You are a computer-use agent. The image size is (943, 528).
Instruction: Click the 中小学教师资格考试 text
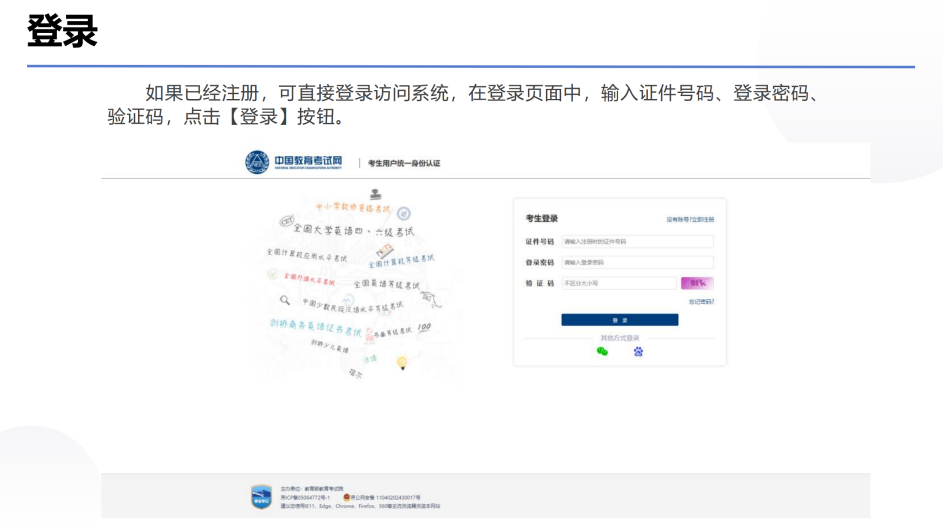(353, 207)
